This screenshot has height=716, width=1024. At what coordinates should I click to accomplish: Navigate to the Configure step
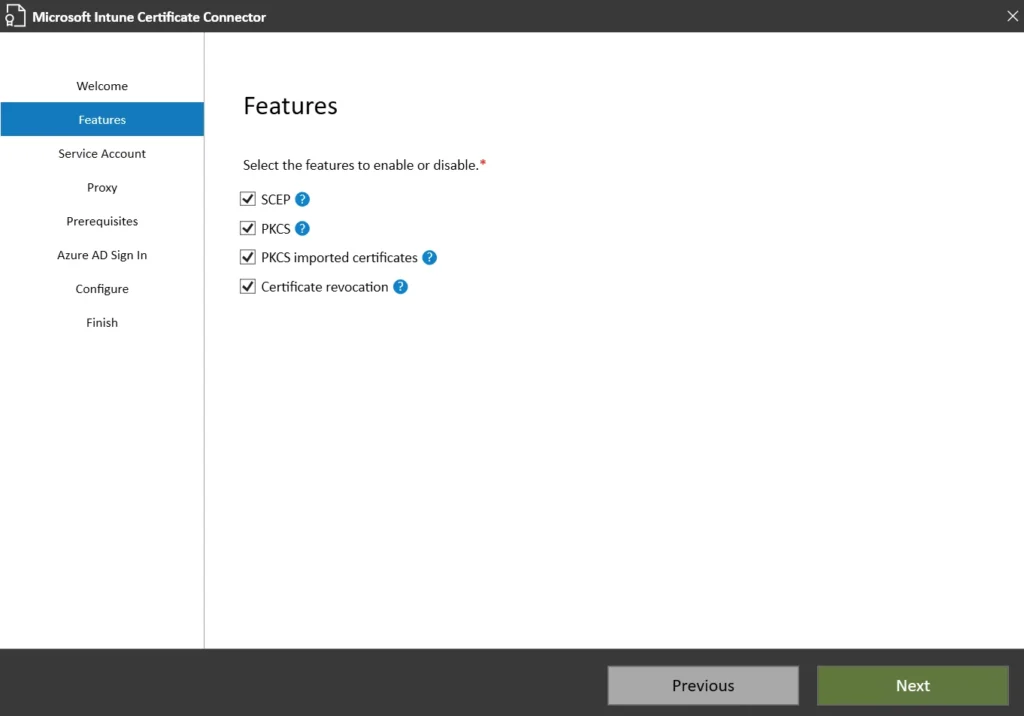[102, 289]
